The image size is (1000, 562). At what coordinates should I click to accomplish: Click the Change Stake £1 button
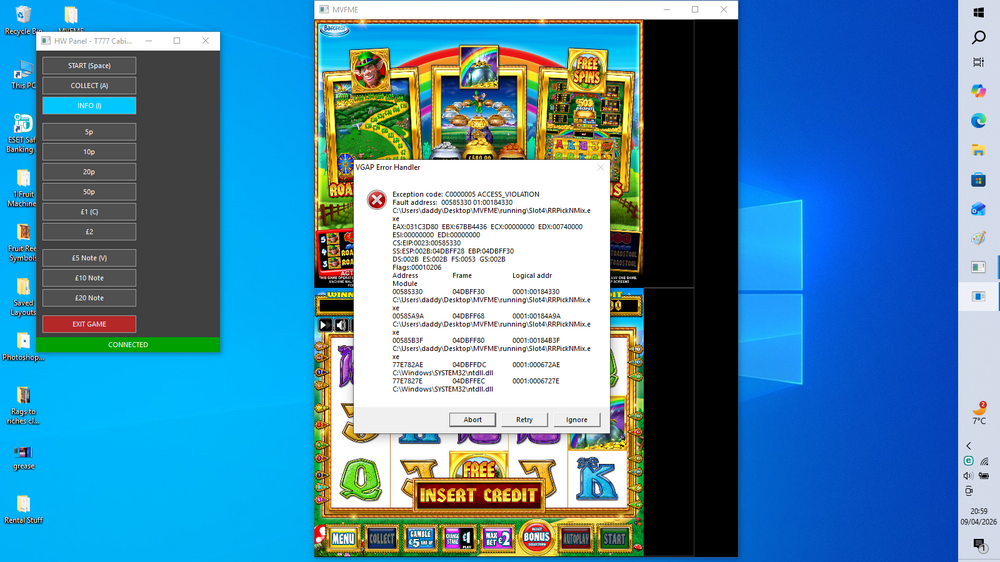[x=459, y=539]
